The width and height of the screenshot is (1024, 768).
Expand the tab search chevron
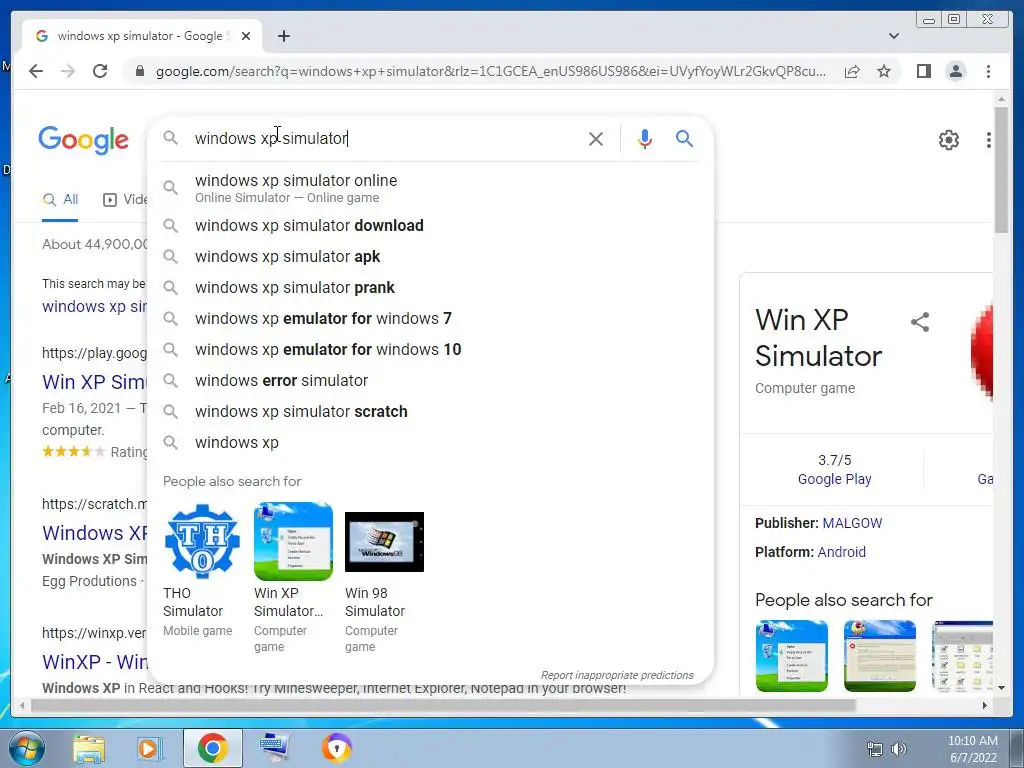click(894, 36)
